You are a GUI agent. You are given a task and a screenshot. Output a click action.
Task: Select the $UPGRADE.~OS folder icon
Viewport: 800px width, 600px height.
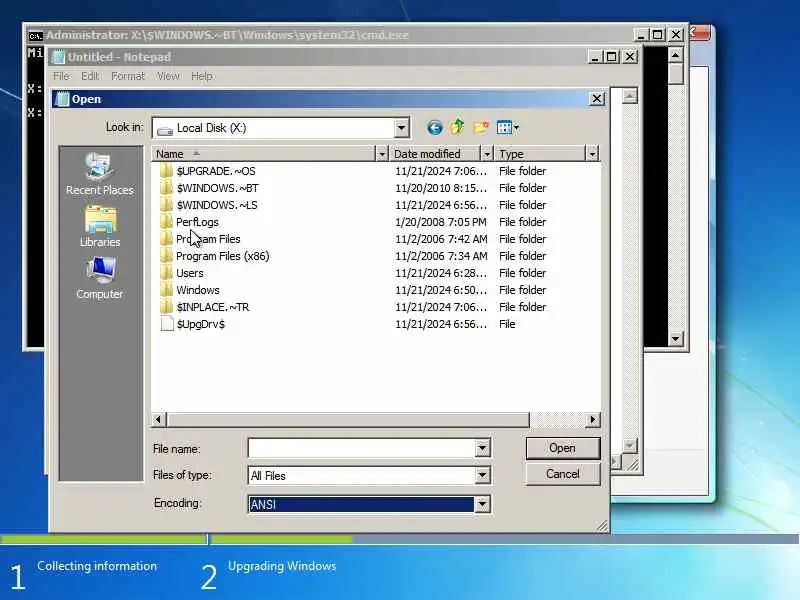(x=166, y=171)
